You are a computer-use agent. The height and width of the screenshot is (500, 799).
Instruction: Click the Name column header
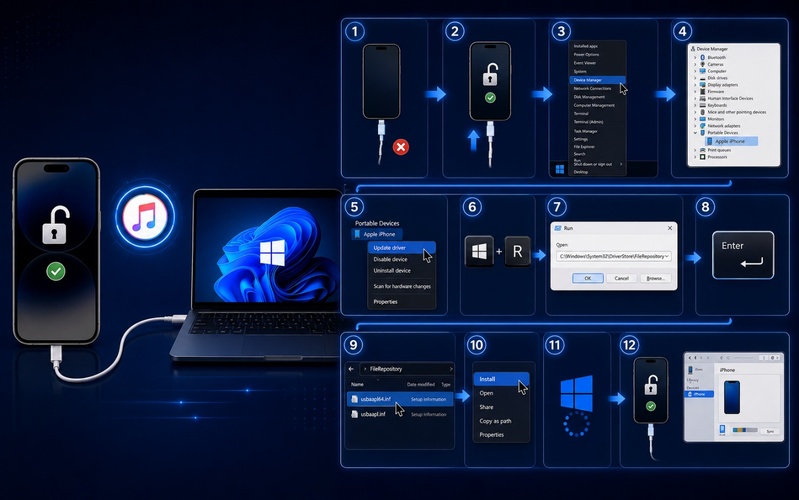coord(357,384)
